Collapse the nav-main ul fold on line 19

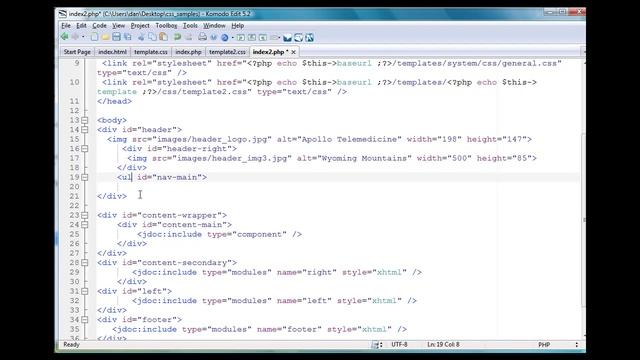(84, 177)
